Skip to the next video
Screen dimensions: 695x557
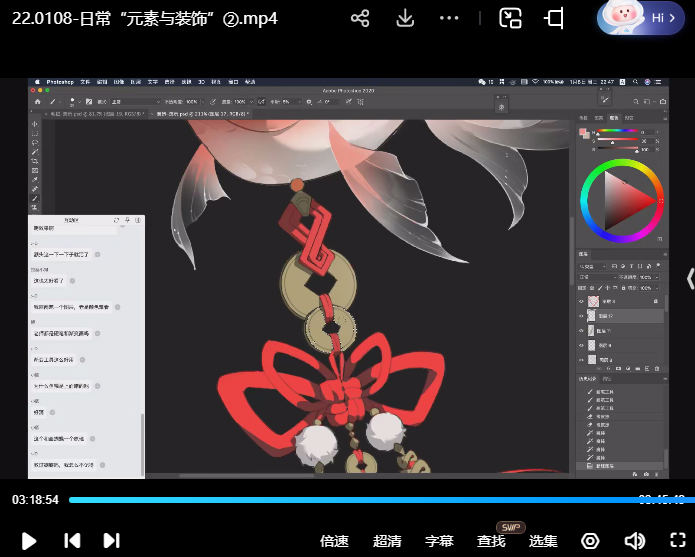tap(111, 541)
